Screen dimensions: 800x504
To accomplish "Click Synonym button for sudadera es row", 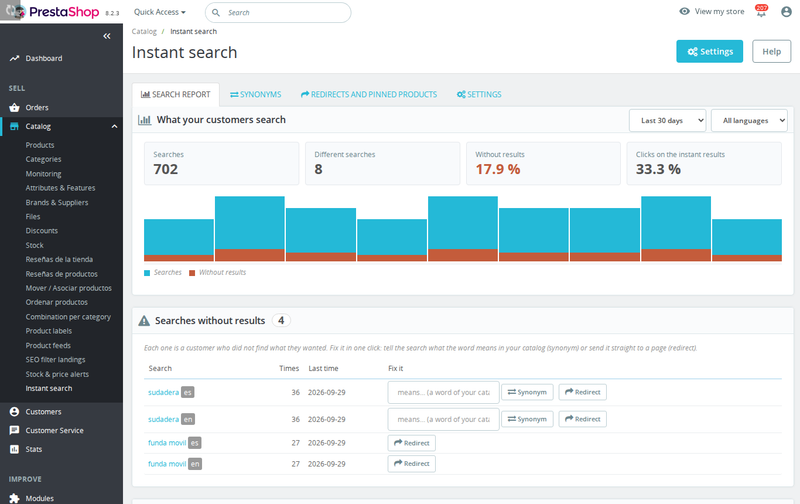I will [x=527, y=392].
